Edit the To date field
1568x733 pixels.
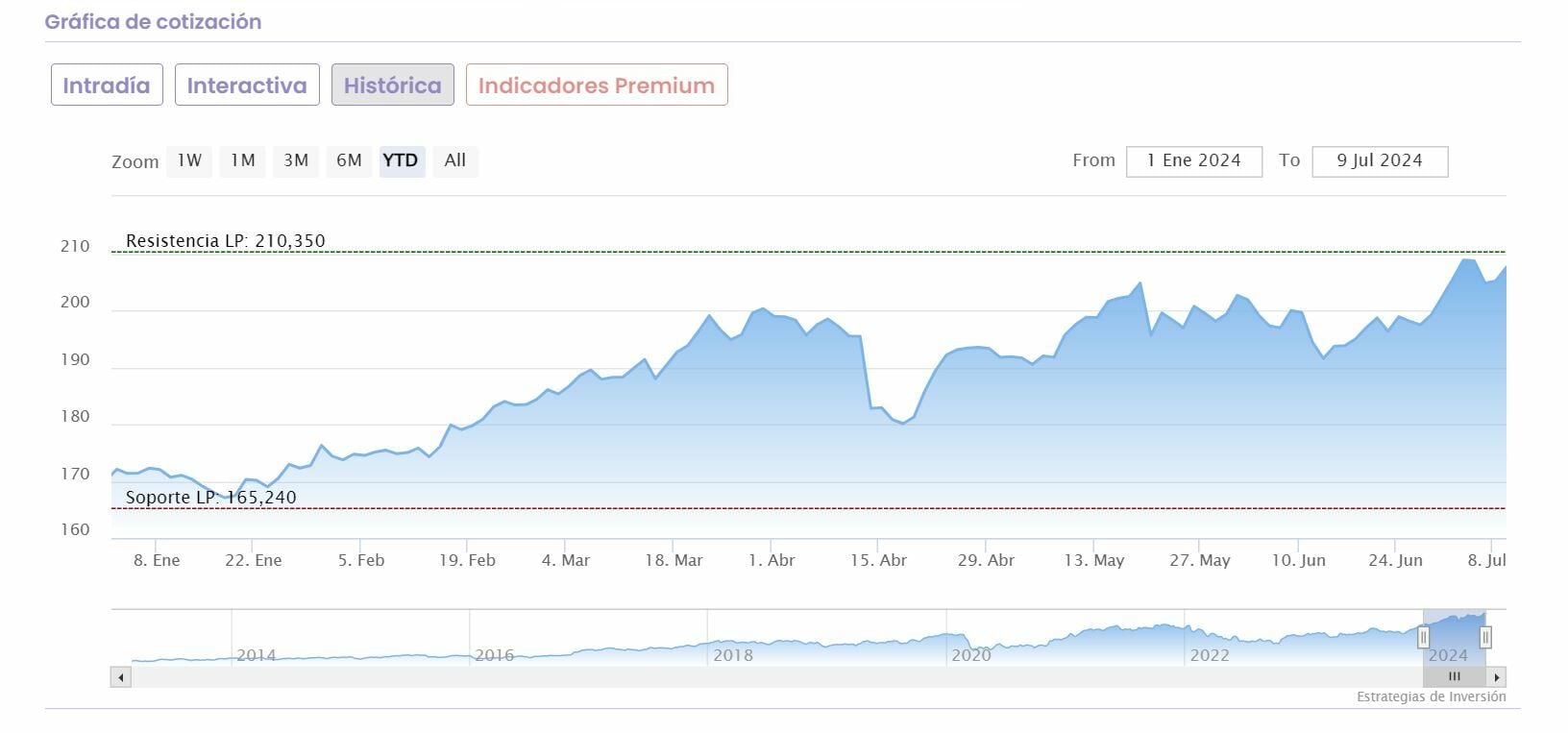pyautogui.click(x=1379, y=161)
